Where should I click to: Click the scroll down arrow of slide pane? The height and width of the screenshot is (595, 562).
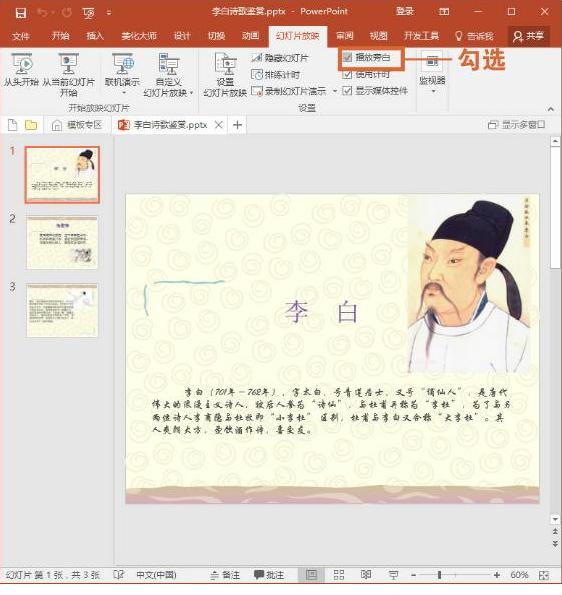tap(555, 519)
